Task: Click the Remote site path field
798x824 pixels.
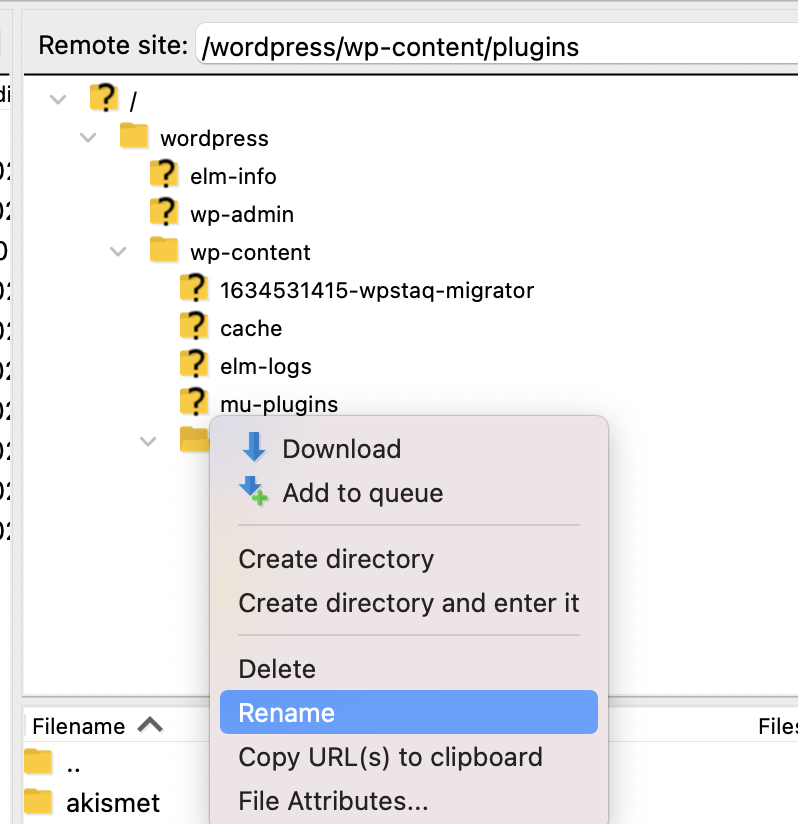Action: [495, 46]
